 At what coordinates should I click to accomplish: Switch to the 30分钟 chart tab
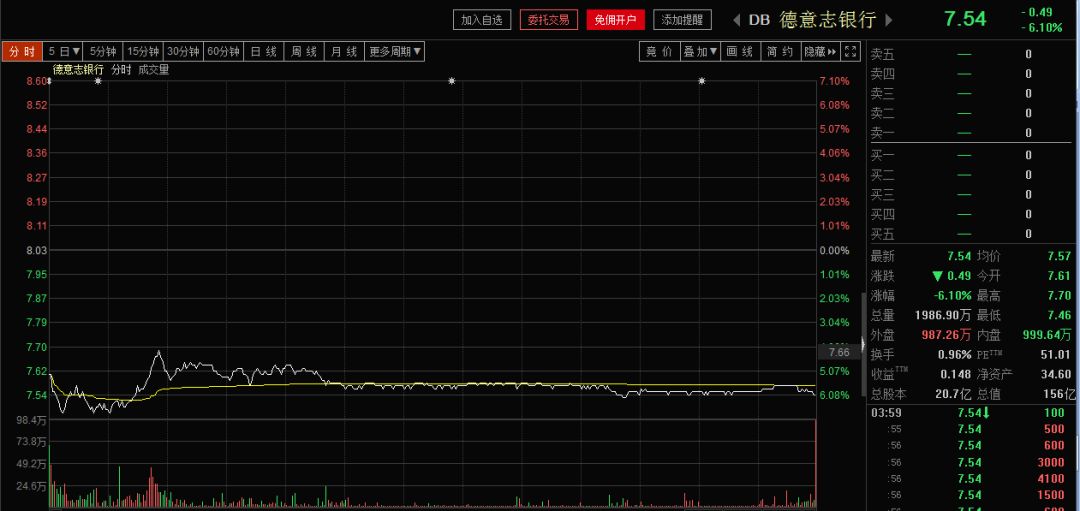184,52
